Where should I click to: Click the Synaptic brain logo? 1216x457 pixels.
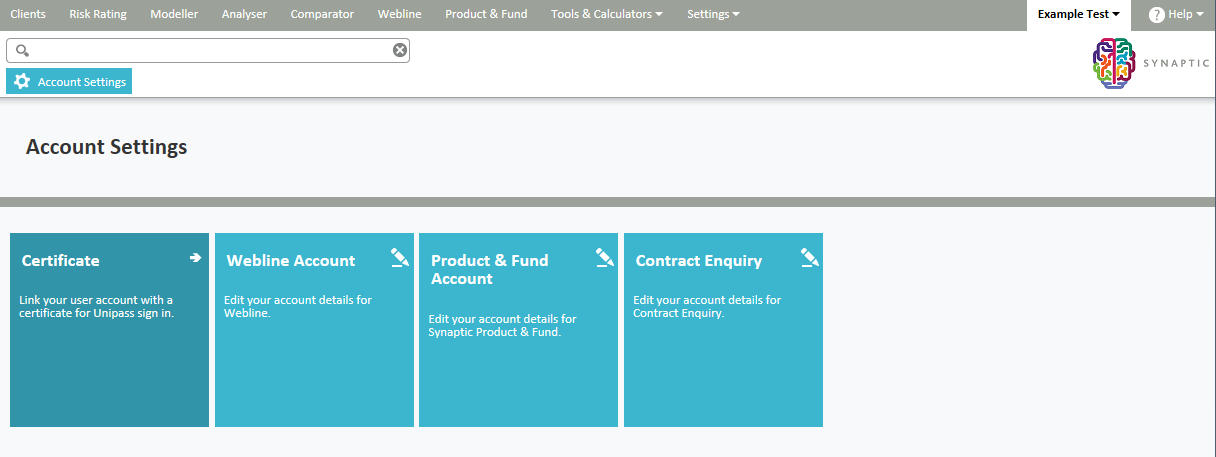tap(1116, 65)
